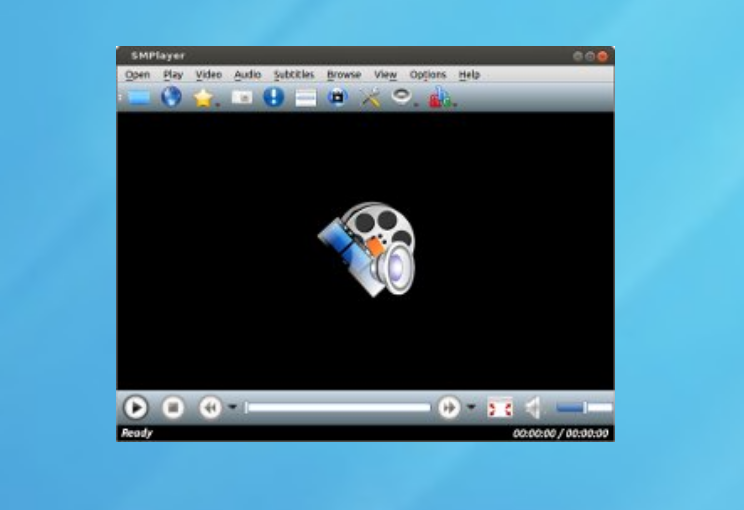Viewport: 744px width, 510px height.
Task: Toggle fullscreen with the red arrows icon
Action: pos(500,408)
